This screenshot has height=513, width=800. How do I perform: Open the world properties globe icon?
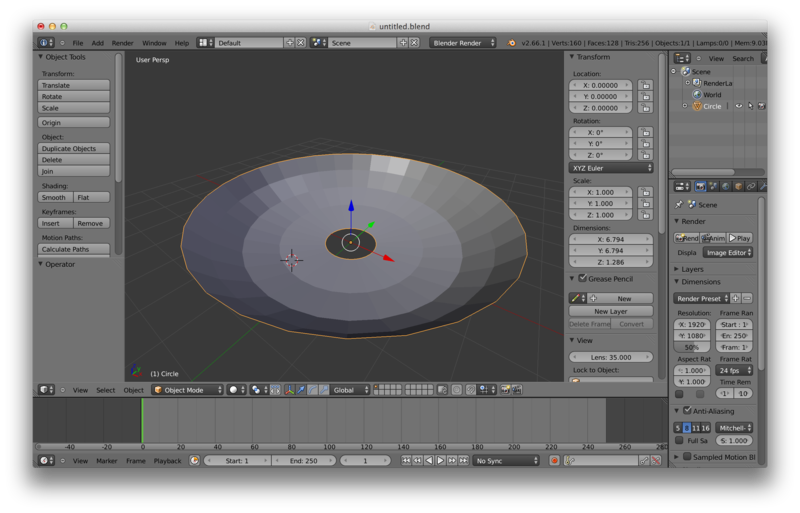(x=726, y=186)
